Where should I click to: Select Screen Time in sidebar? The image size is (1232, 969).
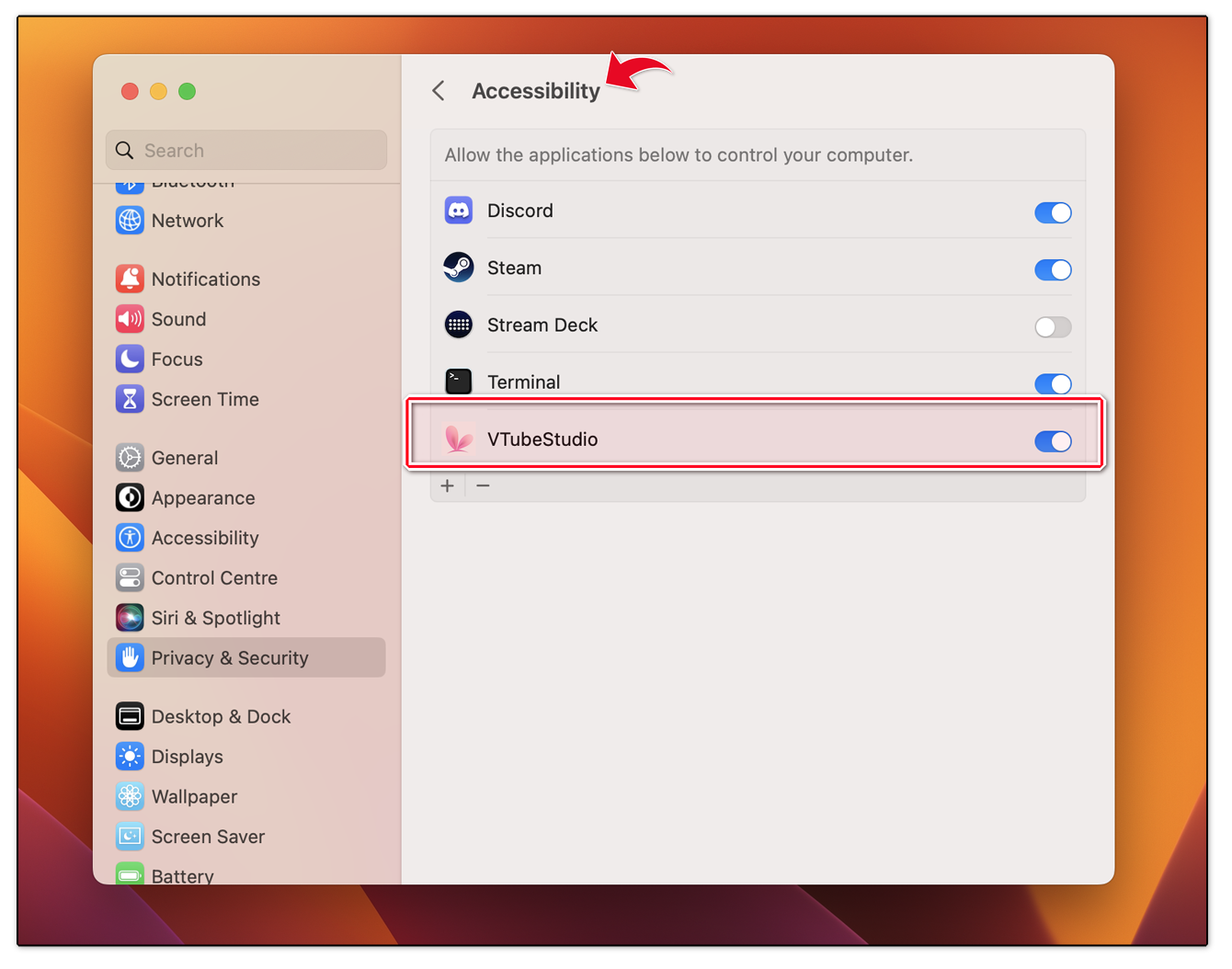pos(245,399)
